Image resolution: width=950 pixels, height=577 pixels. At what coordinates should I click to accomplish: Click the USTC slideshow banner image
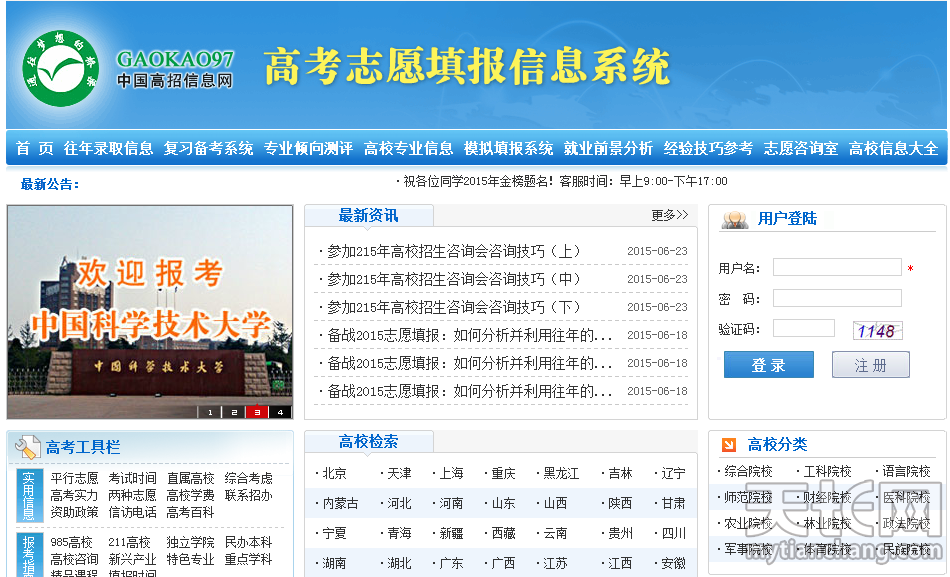pyautogui.click(x=150, y=312)
